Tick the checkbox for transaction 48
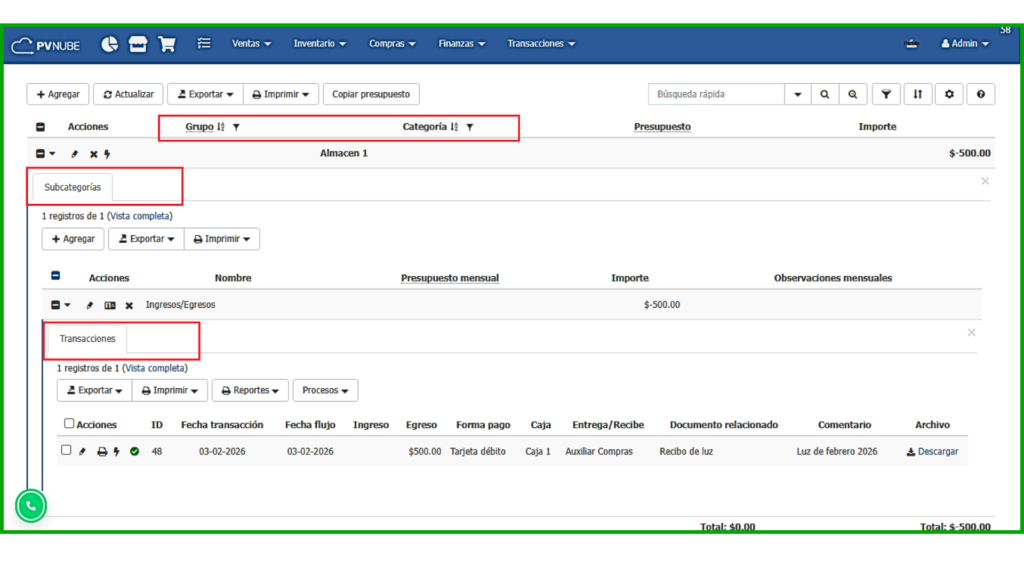 (67, 451)
